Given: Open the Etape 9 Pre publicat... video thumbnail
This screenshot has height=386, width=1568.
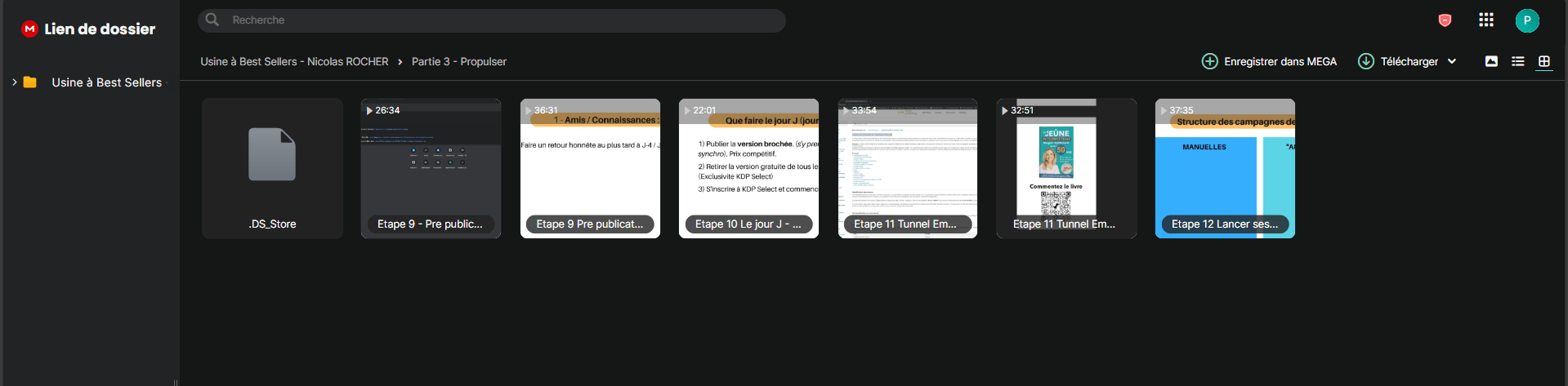Looking at the screenshot, I should [590, 168].
